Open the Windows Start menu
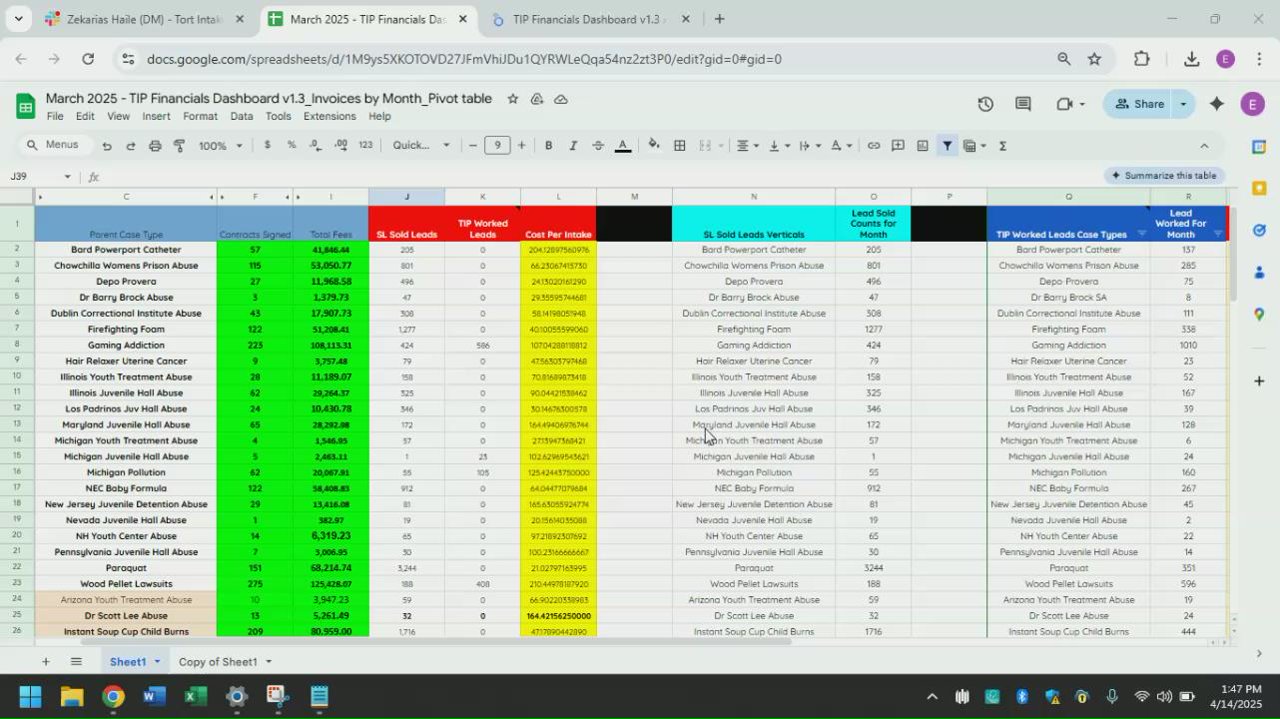1280x719 pixels. coord(30,696)
